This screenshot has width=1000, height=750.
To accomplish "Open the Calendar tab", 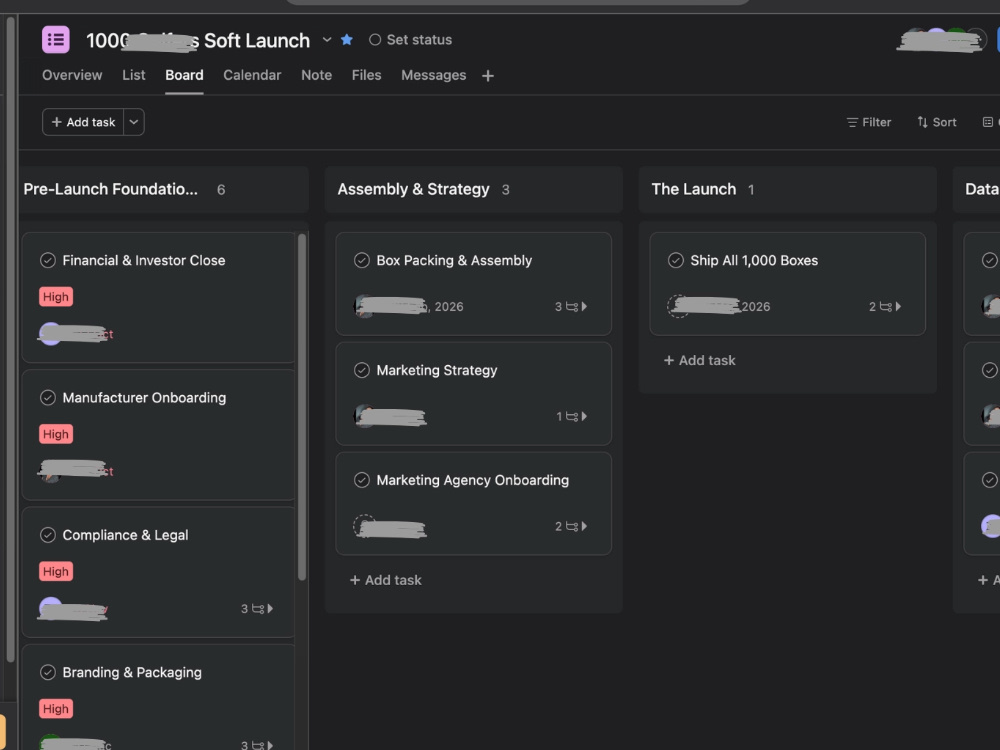I will click(x=252, y=75).
